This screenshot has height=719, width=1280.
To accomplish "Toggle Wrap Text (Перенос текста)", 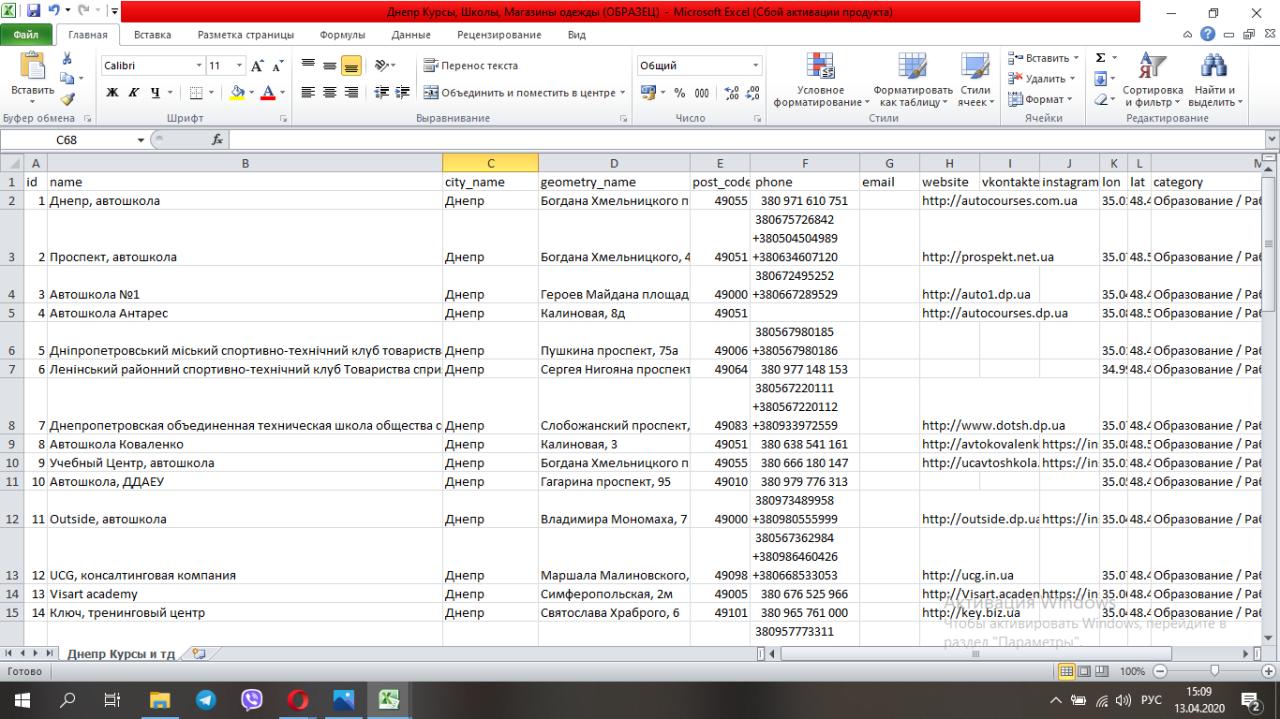I will (471, 66).
